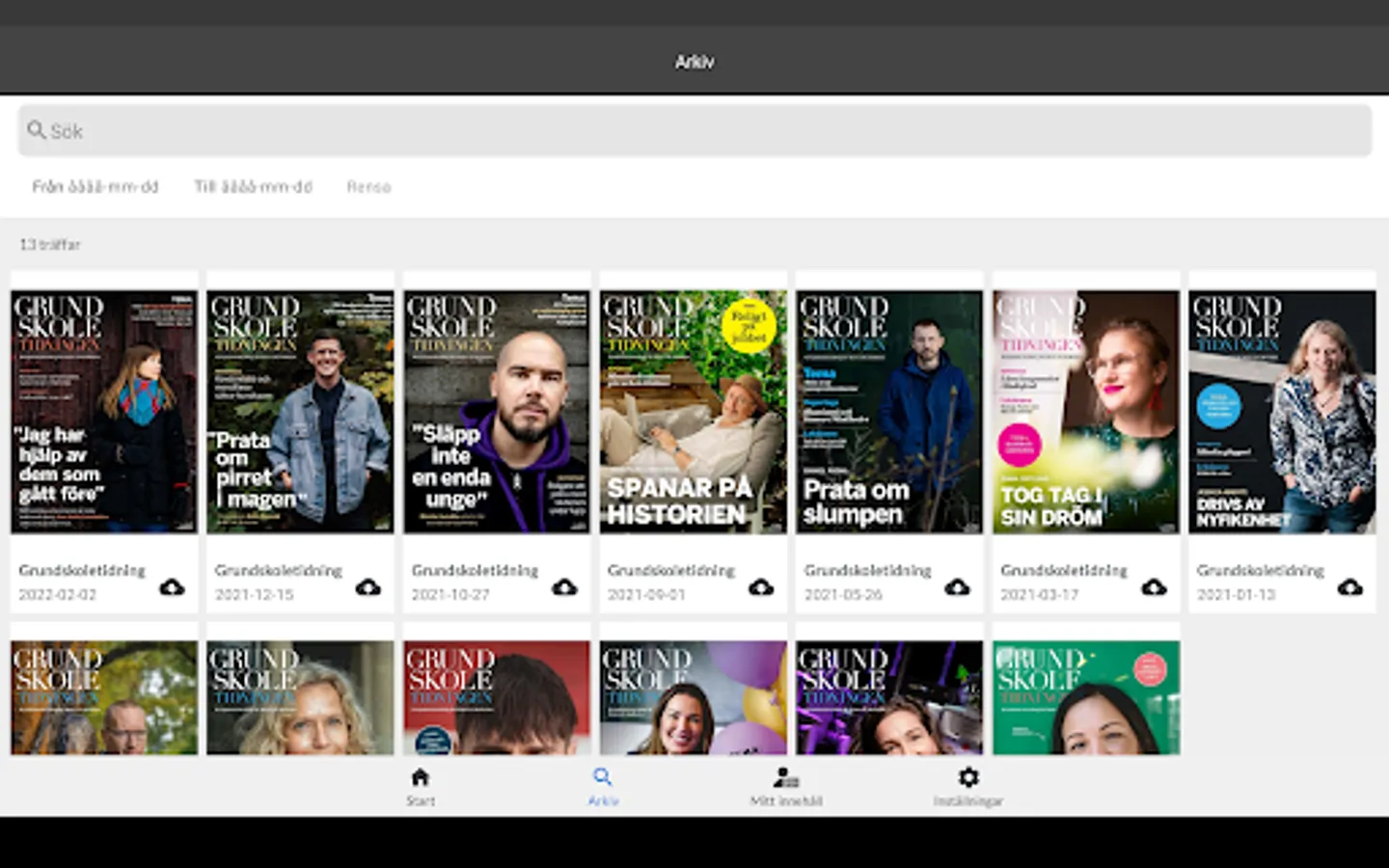The width and height of the screenshot is (1389, 868).
Task: Select the date text 2021-01-13
Action: [x=1236, y=595]
